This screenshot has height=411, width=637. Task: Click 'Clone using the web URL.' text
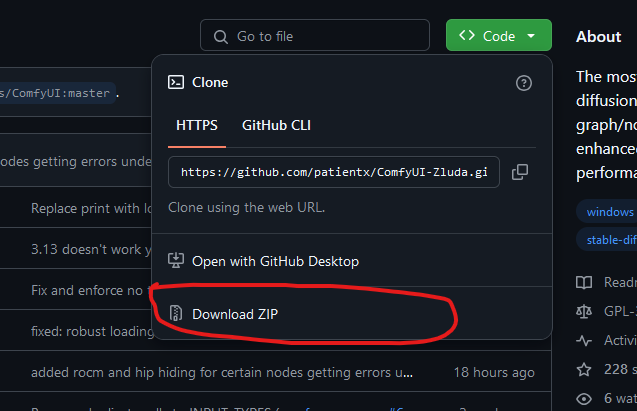(247, 208)
